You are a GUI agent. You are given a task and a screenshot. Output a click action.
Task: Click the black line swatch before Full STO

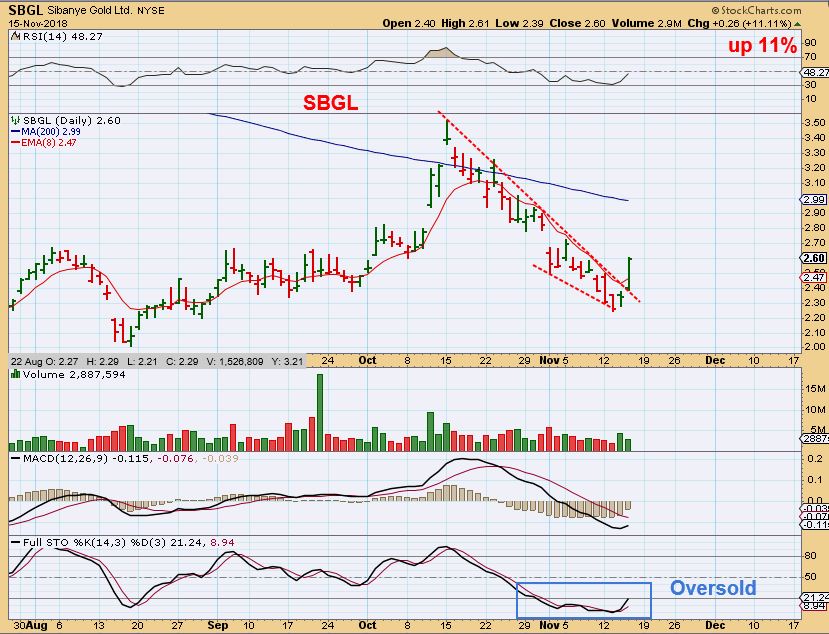pos(15,543)
